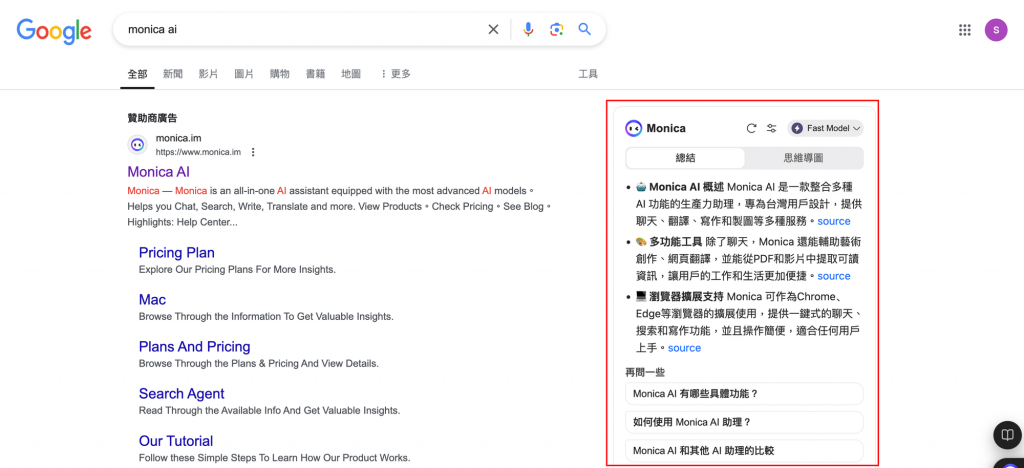Switch to the 地圖 tab

351,74
